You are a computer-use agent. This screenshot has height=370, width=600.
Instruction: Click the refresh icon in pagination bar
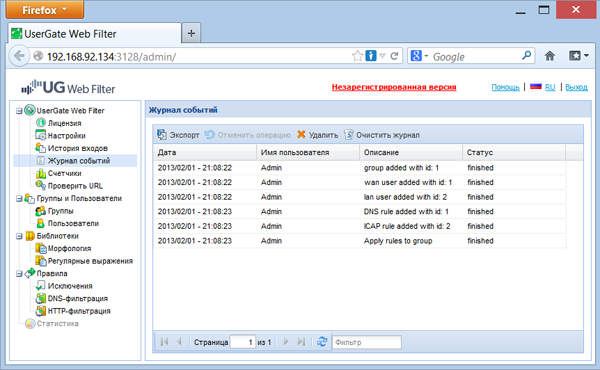point(322,342)
